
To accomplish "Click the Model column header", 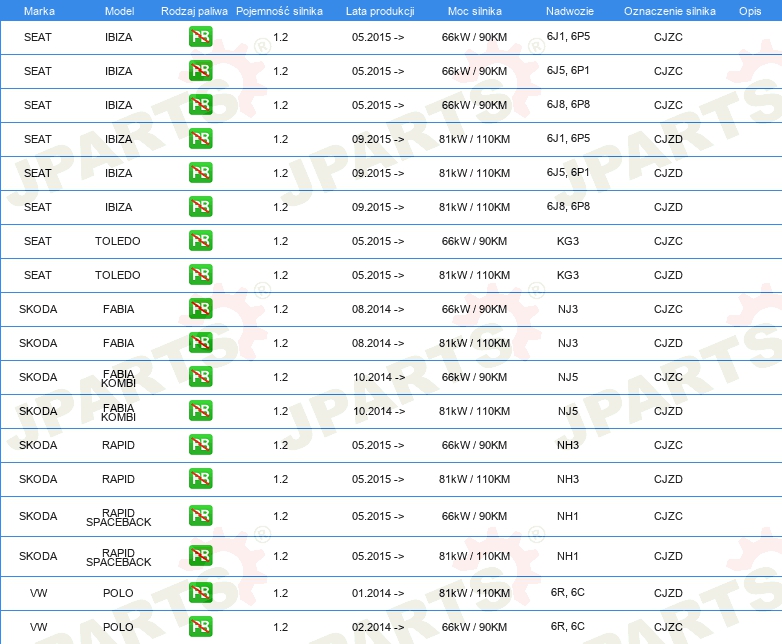I will click(x=119, y=11).
